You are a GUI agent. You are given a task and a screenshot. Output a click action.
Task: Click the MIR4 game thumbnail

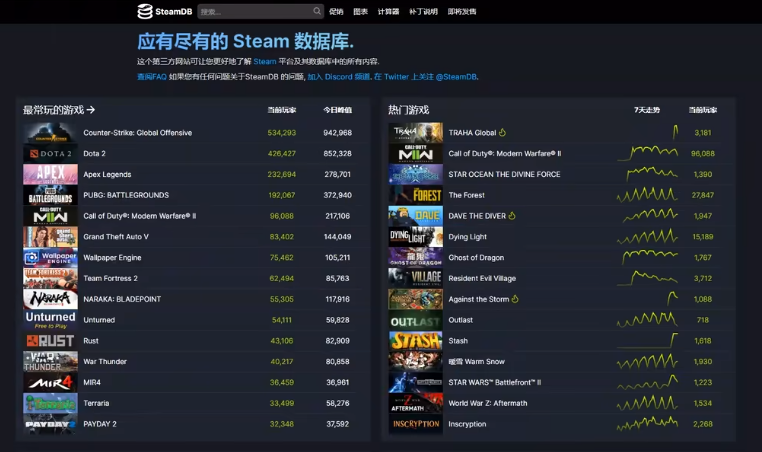50,382
